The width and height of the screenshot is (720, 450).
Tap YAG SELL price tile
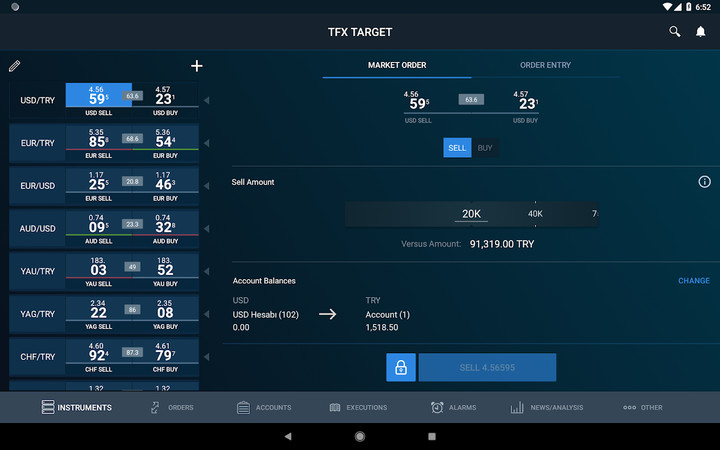click(x=98, y=314)
